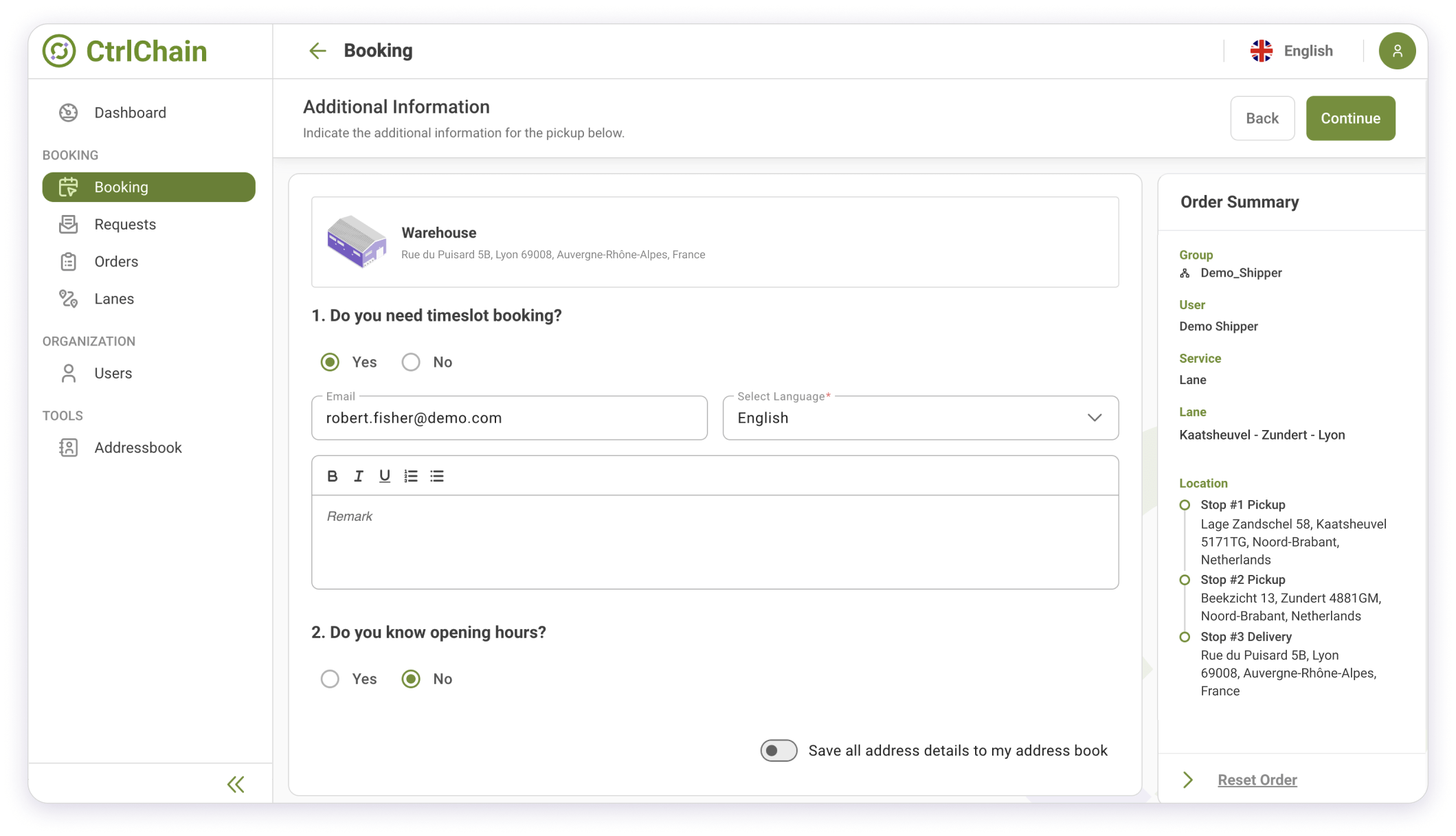Open Requests in the sidebar menu
Screen dimensions: 1456x836
[x=125, y=225]
